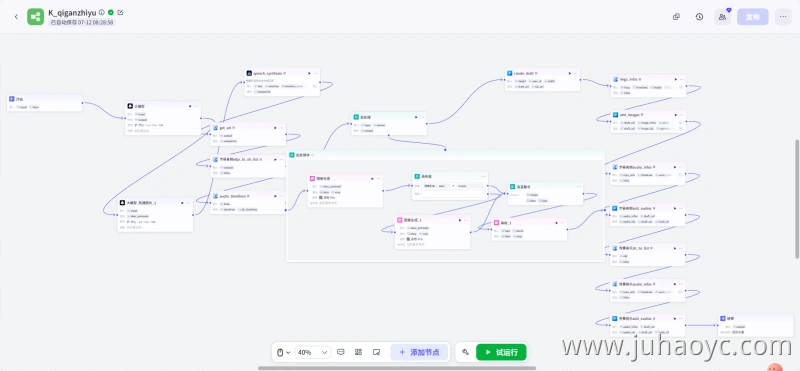The width and height of the screenshot is (800, 371).
Task: Open the version history clock icon
Action: click(x=699, y=17)
